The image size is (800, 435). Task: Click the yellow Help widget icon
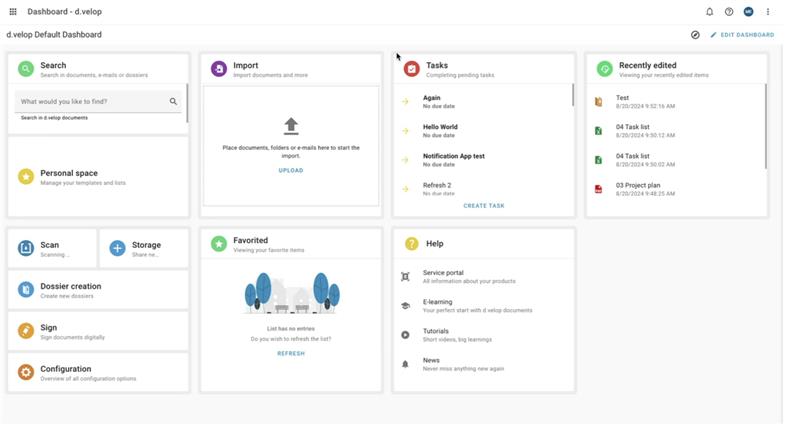click(x=411, y=244)
